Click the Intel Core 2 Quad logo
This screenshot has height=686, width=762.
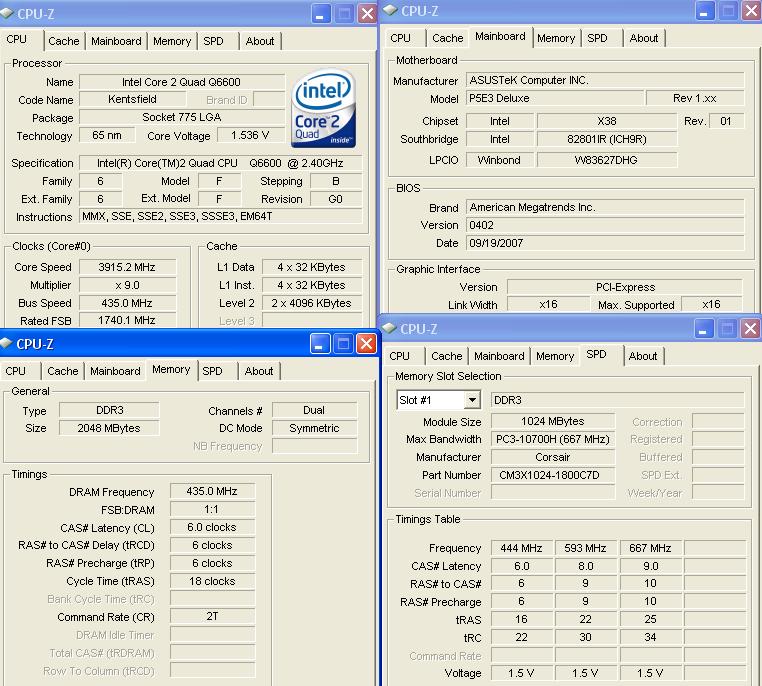[x=324, y=109]
